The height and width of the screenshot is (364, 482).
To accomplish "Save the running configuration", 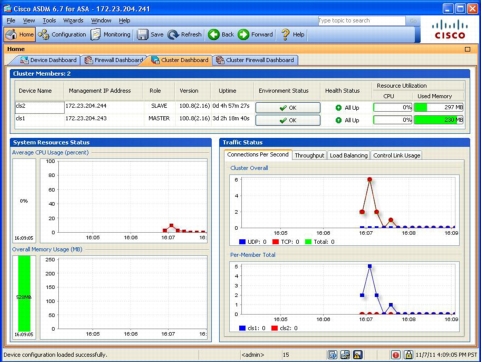I will (x=150, y=34).
